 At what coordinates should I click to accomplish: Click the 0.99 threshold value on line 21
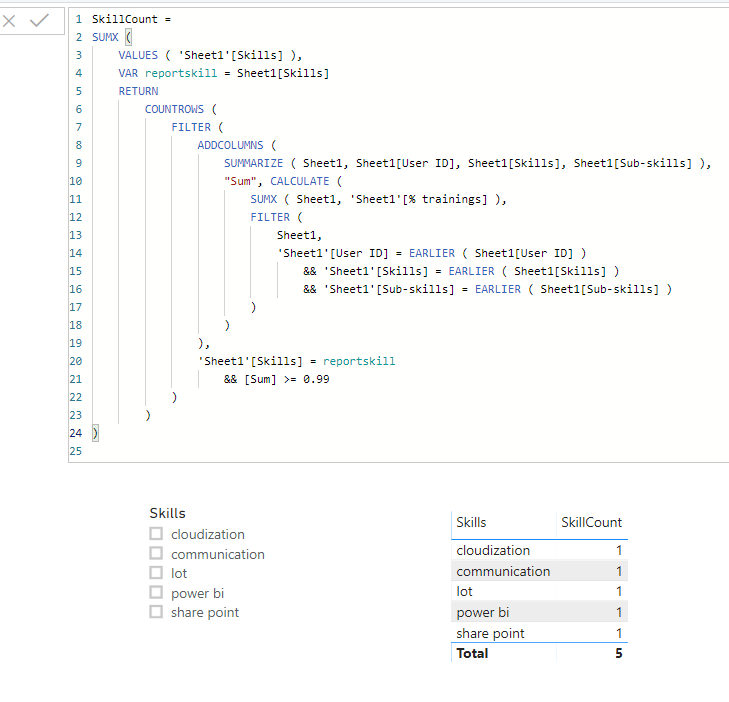coord(316,379)
